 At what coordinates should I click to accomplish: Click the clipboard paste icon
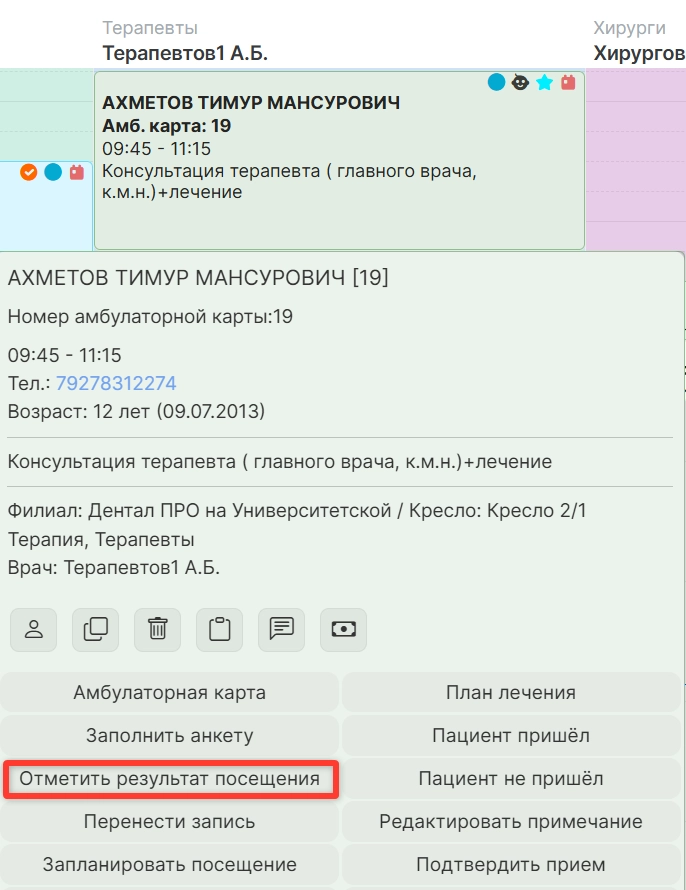click(220, 629)
